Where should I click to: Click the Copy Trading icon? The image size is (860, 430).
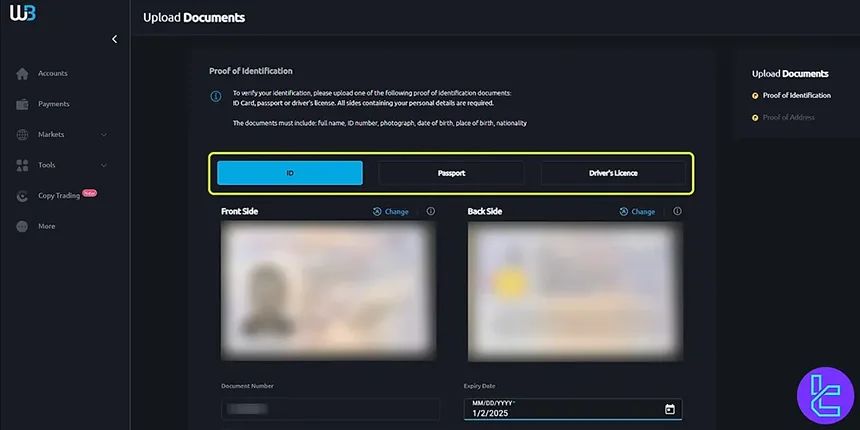click(22, 196)
